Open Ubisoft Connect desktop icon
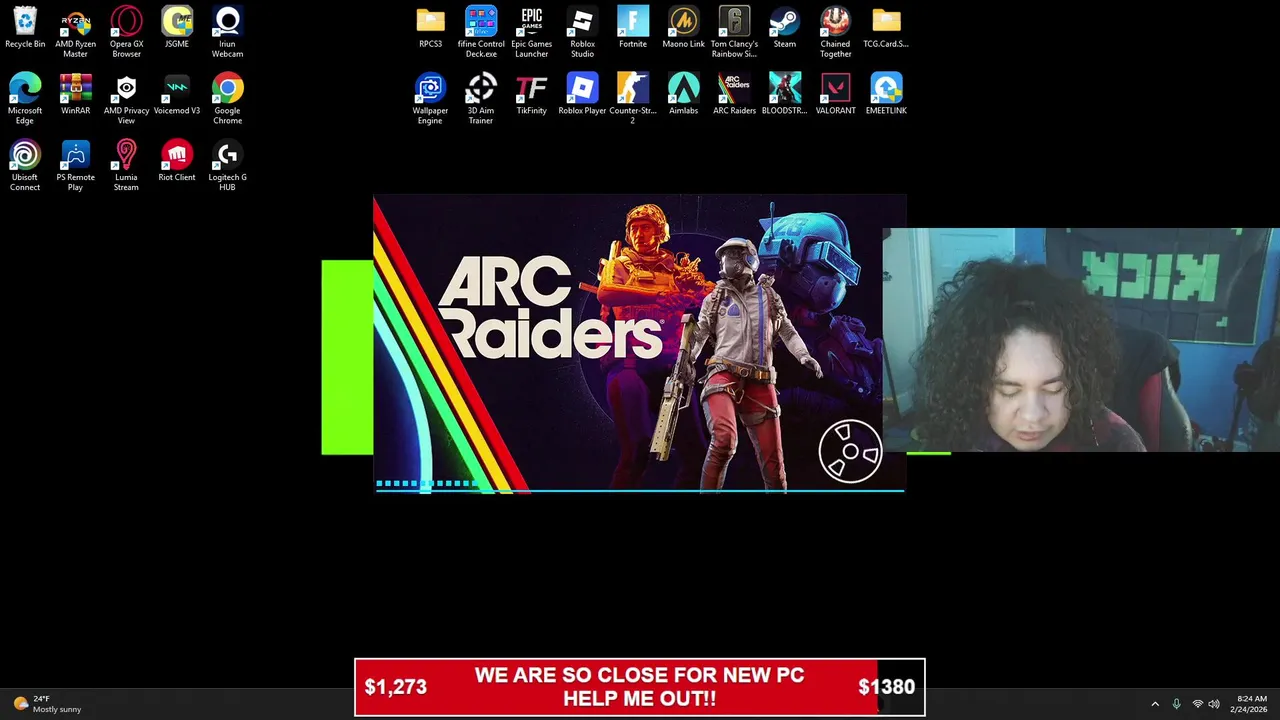The height and width of the screenshot is (720, 1280). click(25, 166)
